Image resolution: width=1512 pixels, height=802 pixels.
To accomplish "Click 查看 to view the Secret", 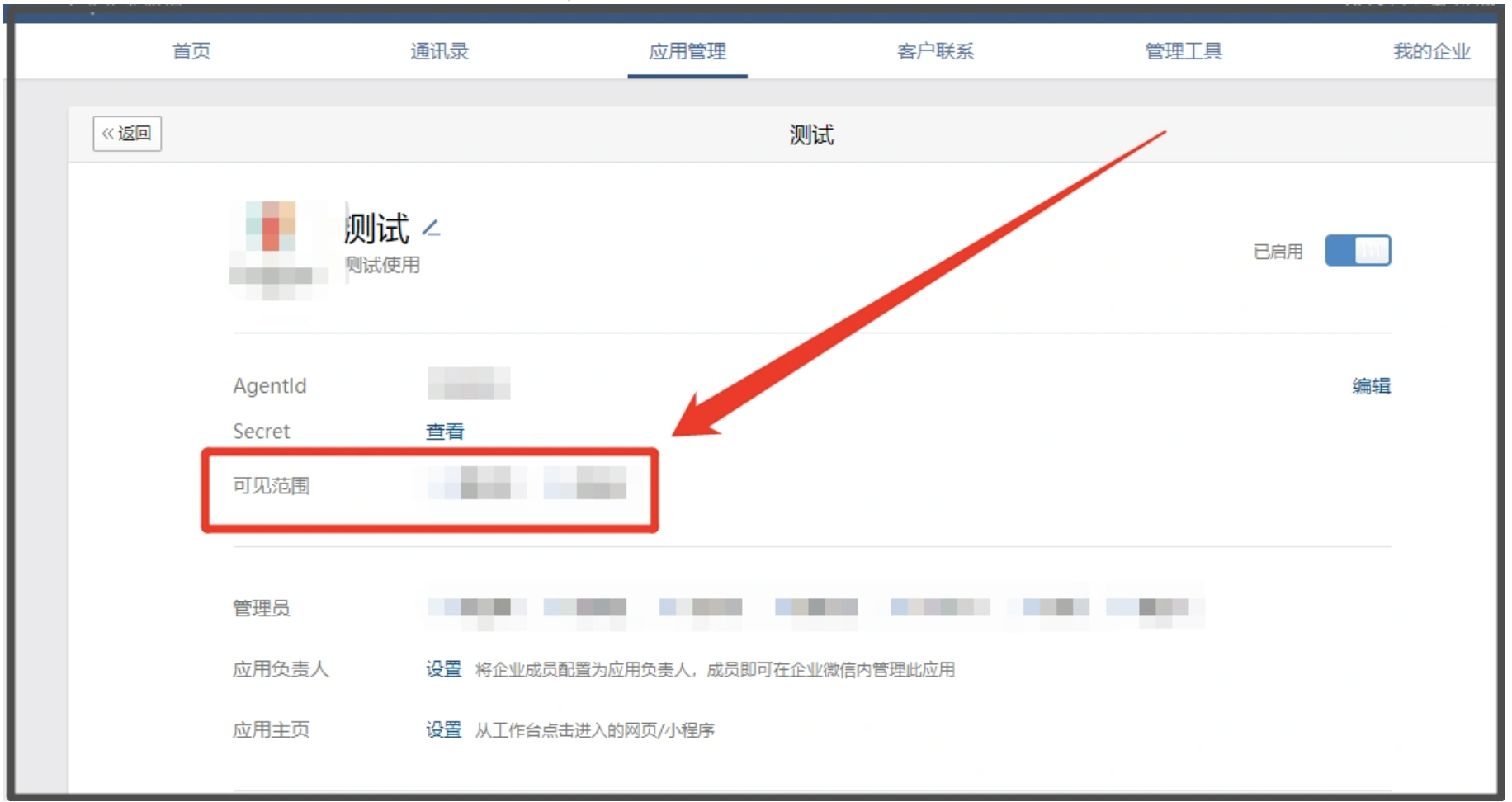I will [x=445, y=432].
